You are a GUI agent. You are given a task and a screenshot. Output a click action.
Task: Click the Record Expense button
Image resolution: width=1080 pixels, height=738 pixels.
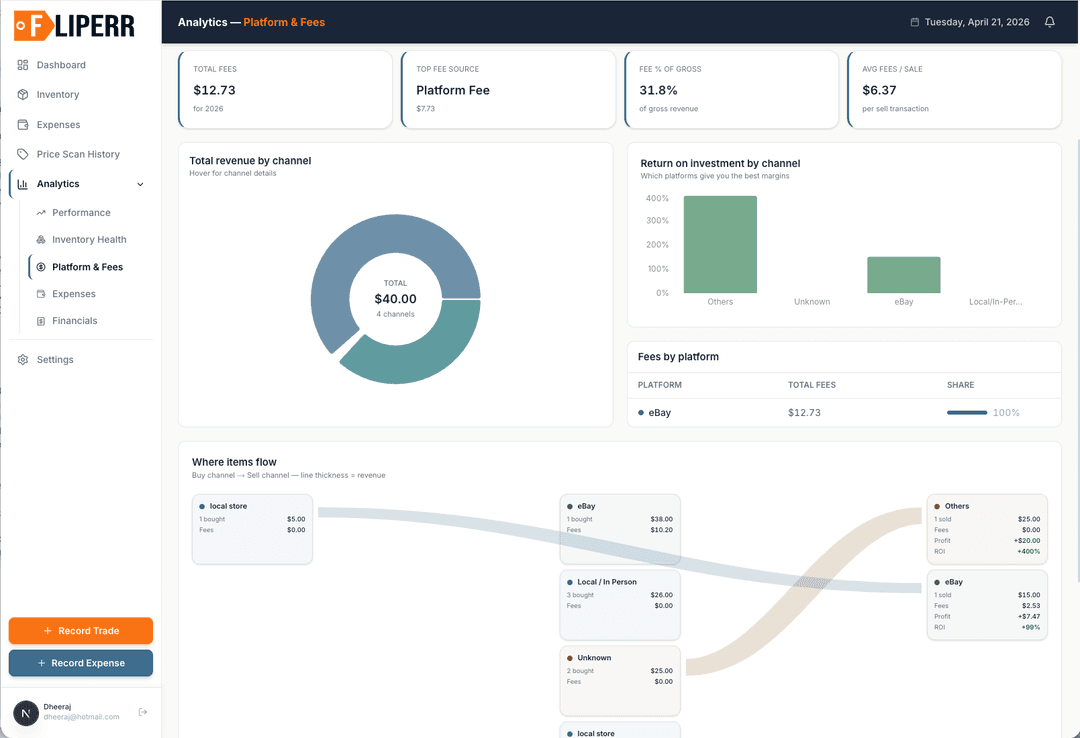point(81,663)
